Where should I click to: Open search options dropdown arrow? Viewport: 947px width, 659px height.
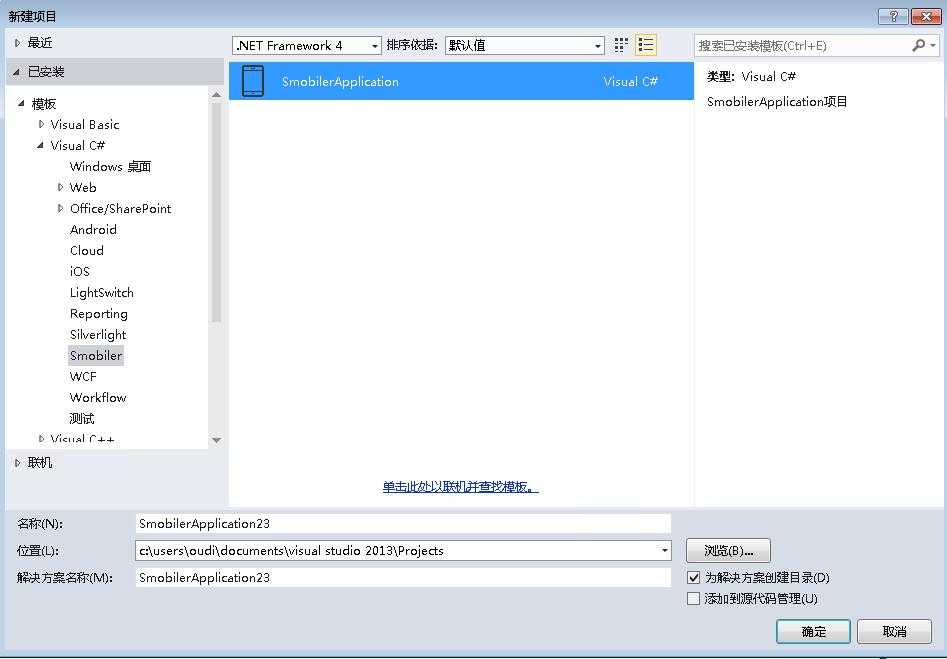pos(933,45)
